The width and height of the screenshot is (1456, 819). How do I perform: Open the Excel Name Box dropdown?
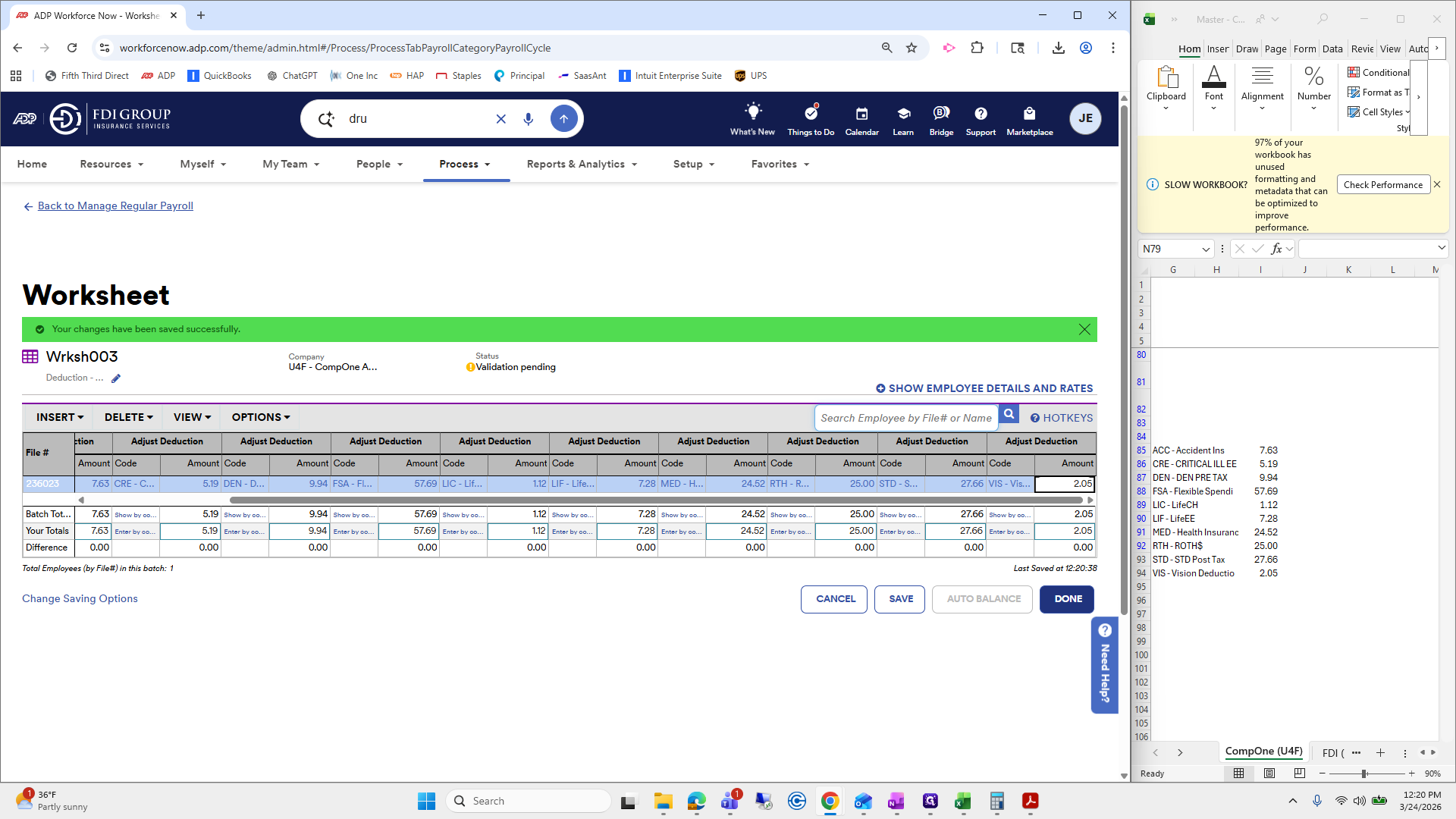1205,249
